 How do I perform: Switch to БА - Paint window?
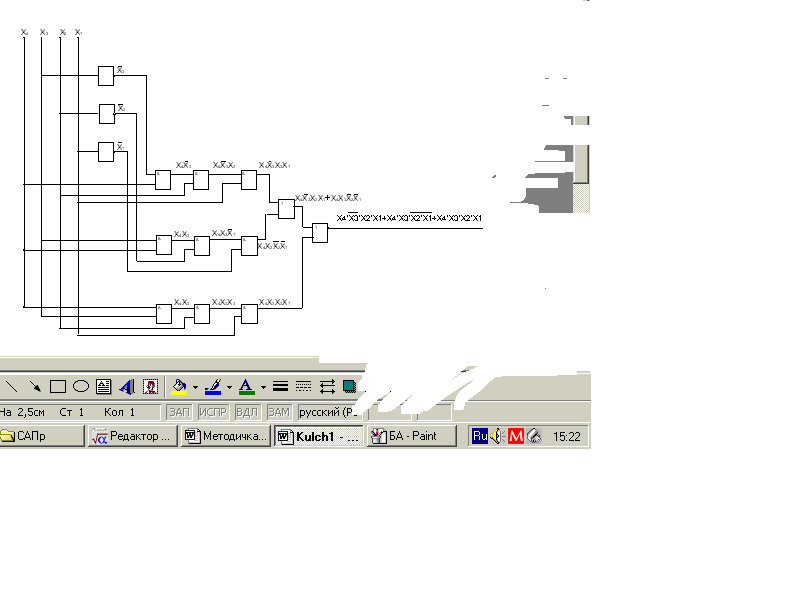(411, 436)
